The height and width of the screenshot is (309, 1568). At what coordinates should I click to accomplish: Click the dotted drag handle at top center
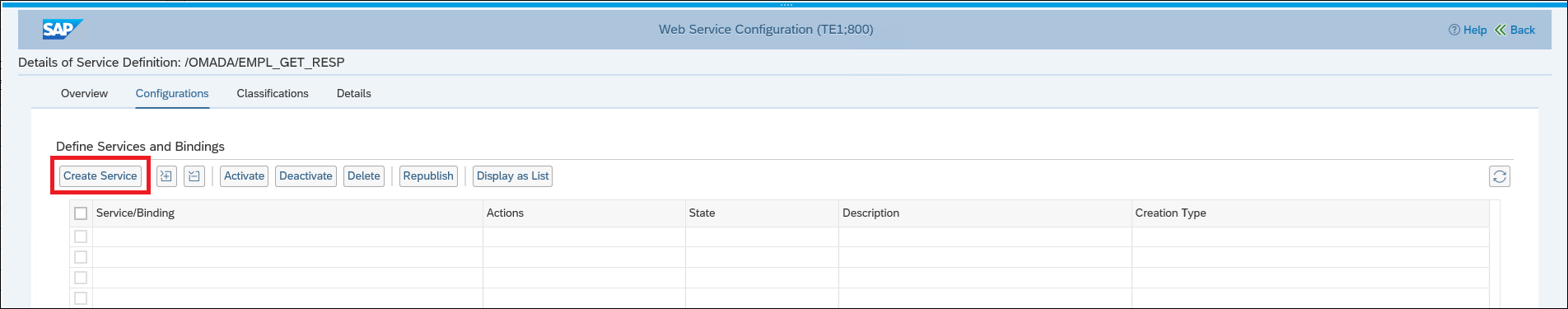(786, 5)
